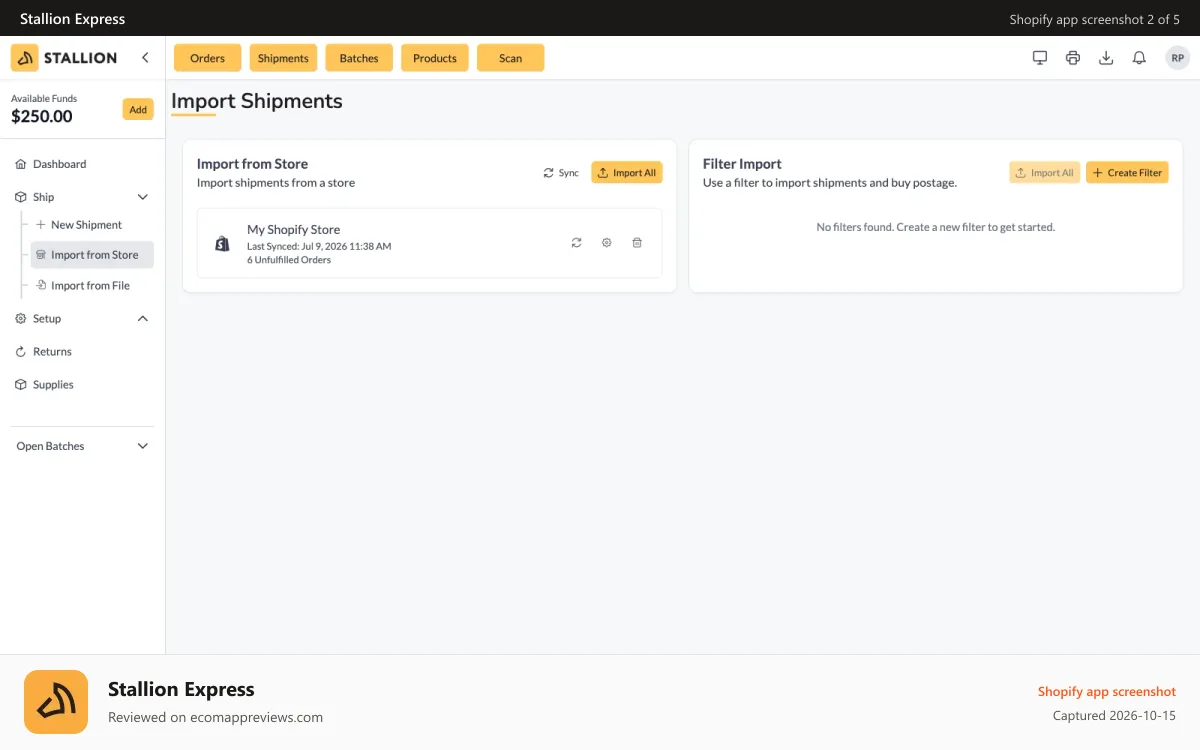Open the Products tab
1200x750 pixels.
coord(435,58)
